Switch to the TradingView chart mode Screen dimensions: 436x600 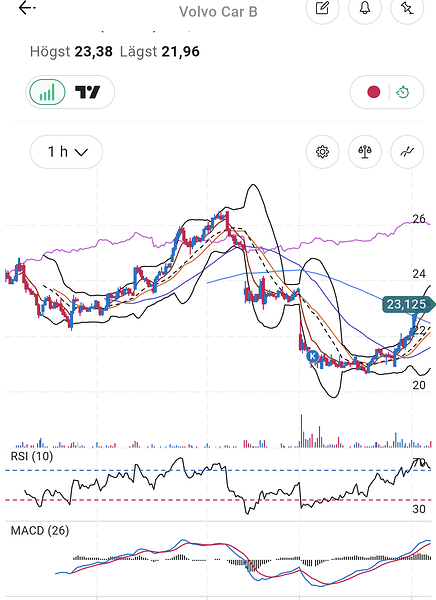click(88, 92)
